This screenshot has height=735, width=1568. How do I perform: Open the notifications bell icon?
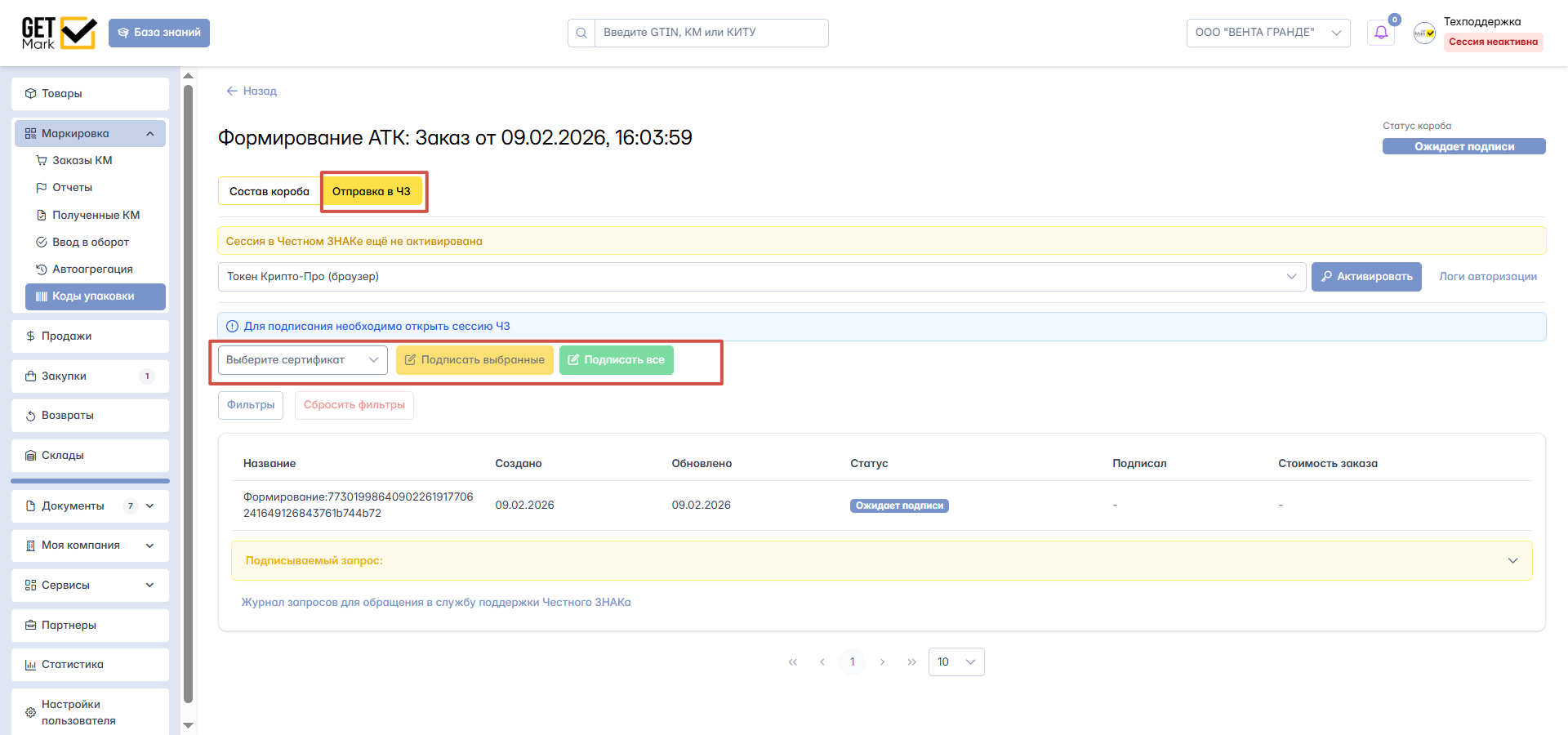click(x=1381, y=33)
